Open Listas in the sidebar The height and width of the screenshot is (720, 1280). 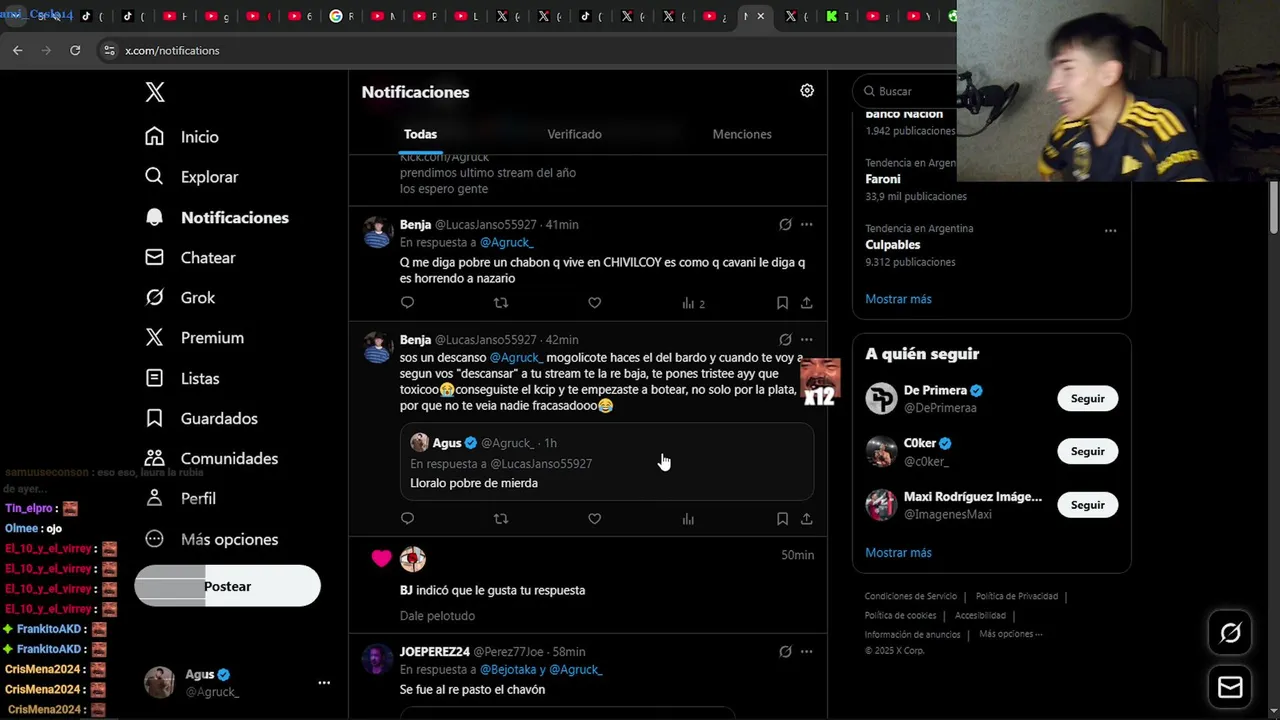tap(182, 378)
